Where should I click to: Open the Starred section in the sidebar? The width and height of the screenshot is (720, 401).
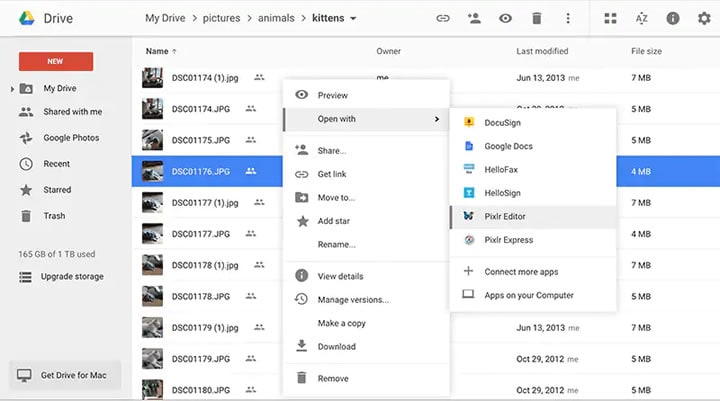(57, 190)
